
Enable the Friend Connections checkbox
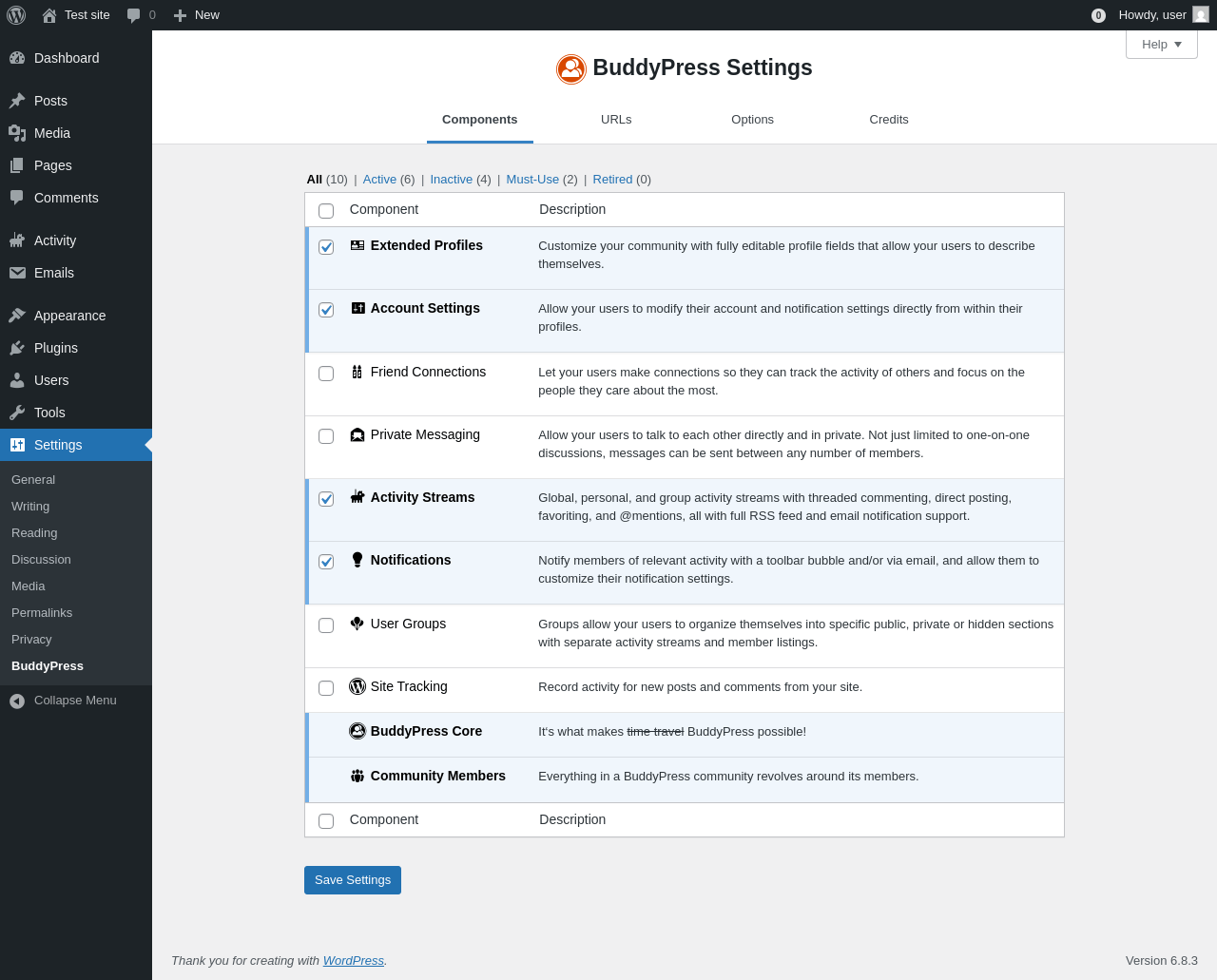tap(326, 374)
